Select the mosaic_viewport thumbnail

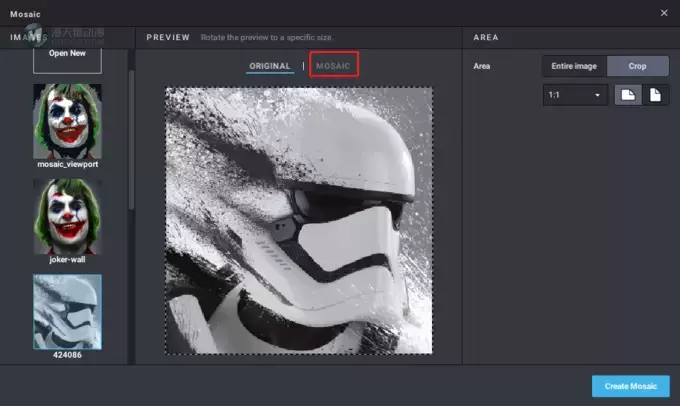click(x=67, y=121)
